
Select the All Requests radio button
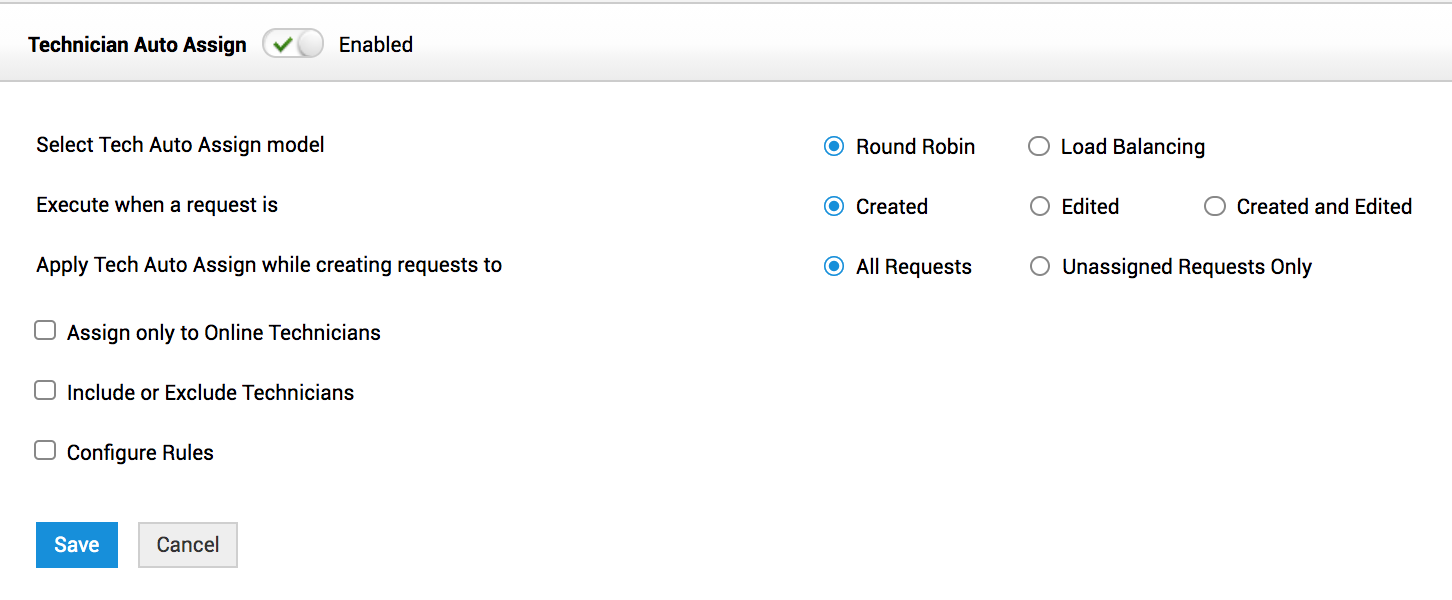click(x=834, y=267)
